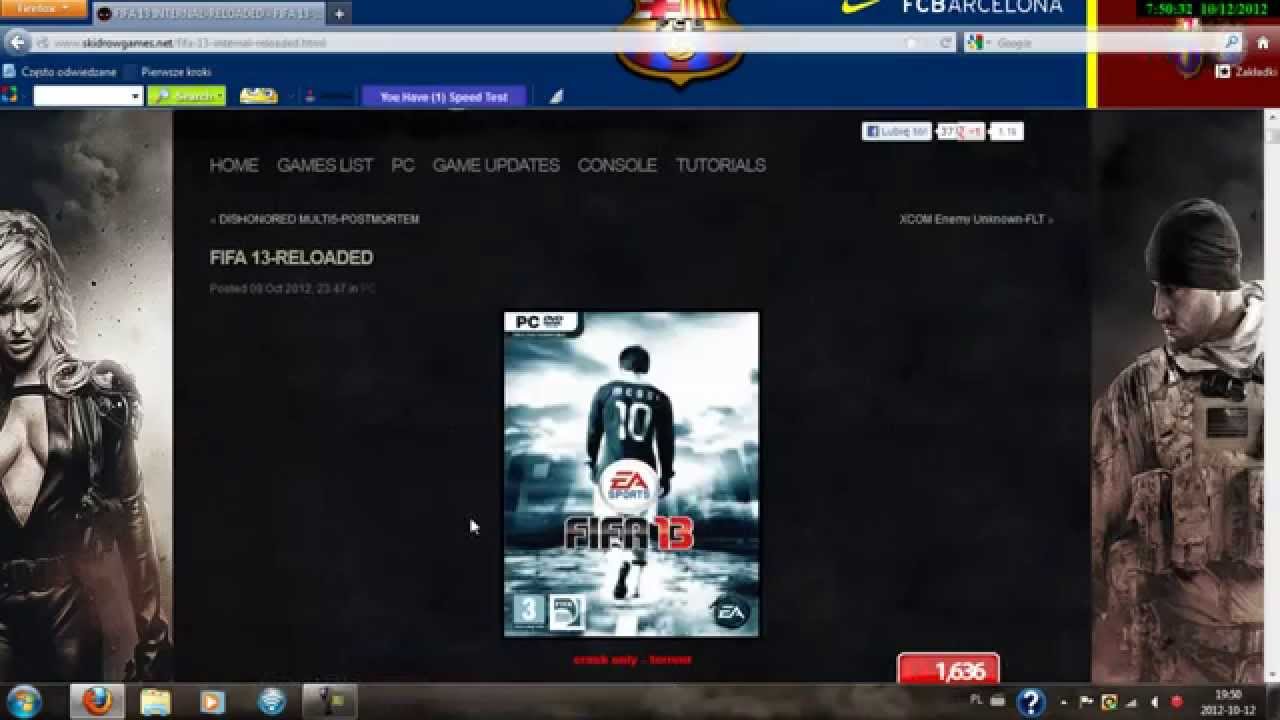Go to the home page icon
Screen dimensions: 1280x720
point(1263,43)
